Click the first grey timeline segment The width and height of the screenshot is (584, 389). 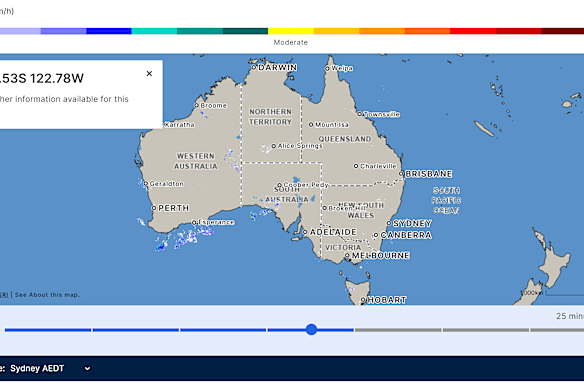[x=398, y=330]
